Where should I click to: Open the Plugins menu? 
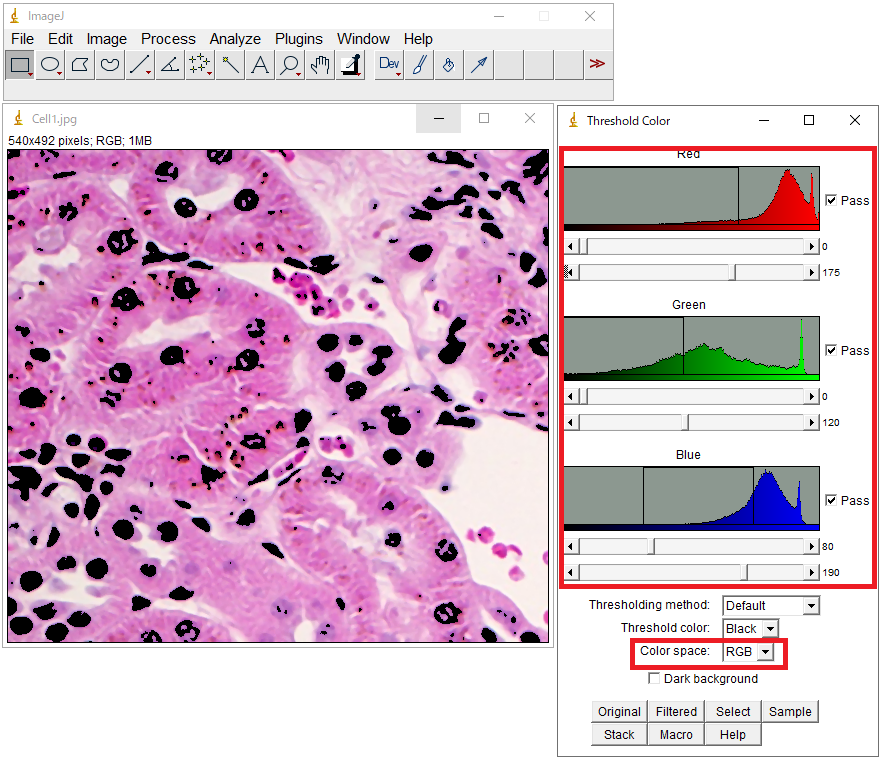299,39
